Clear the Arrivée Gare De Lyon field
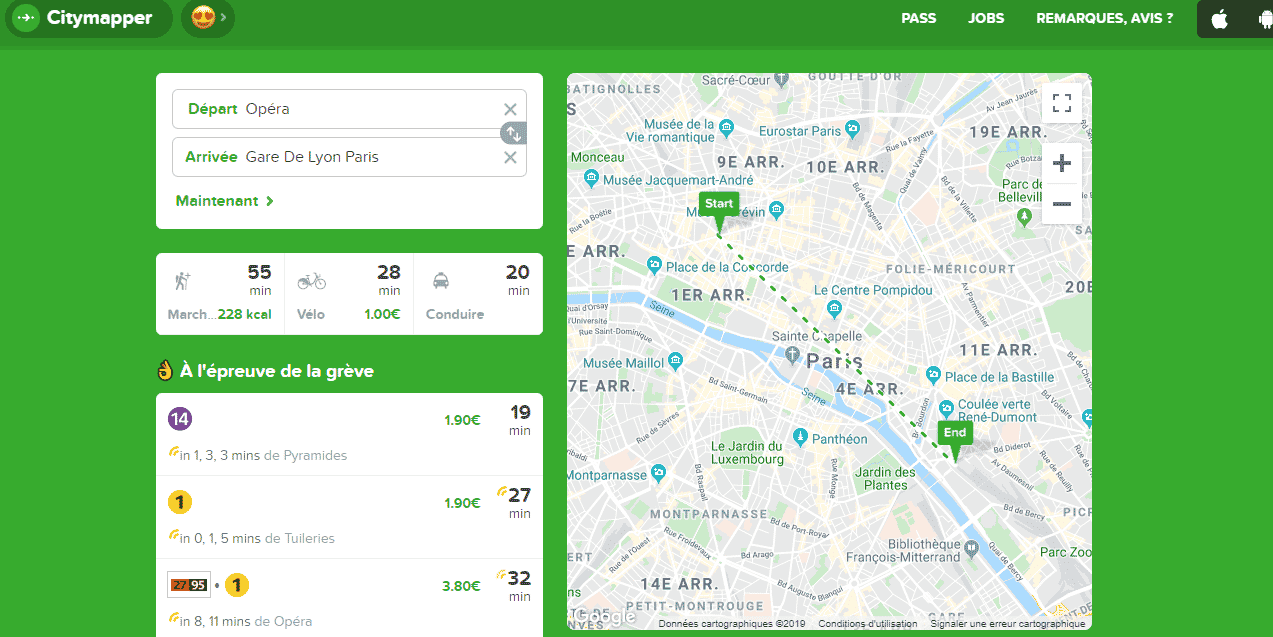1273x637 pixels. [x=510, y=157]
